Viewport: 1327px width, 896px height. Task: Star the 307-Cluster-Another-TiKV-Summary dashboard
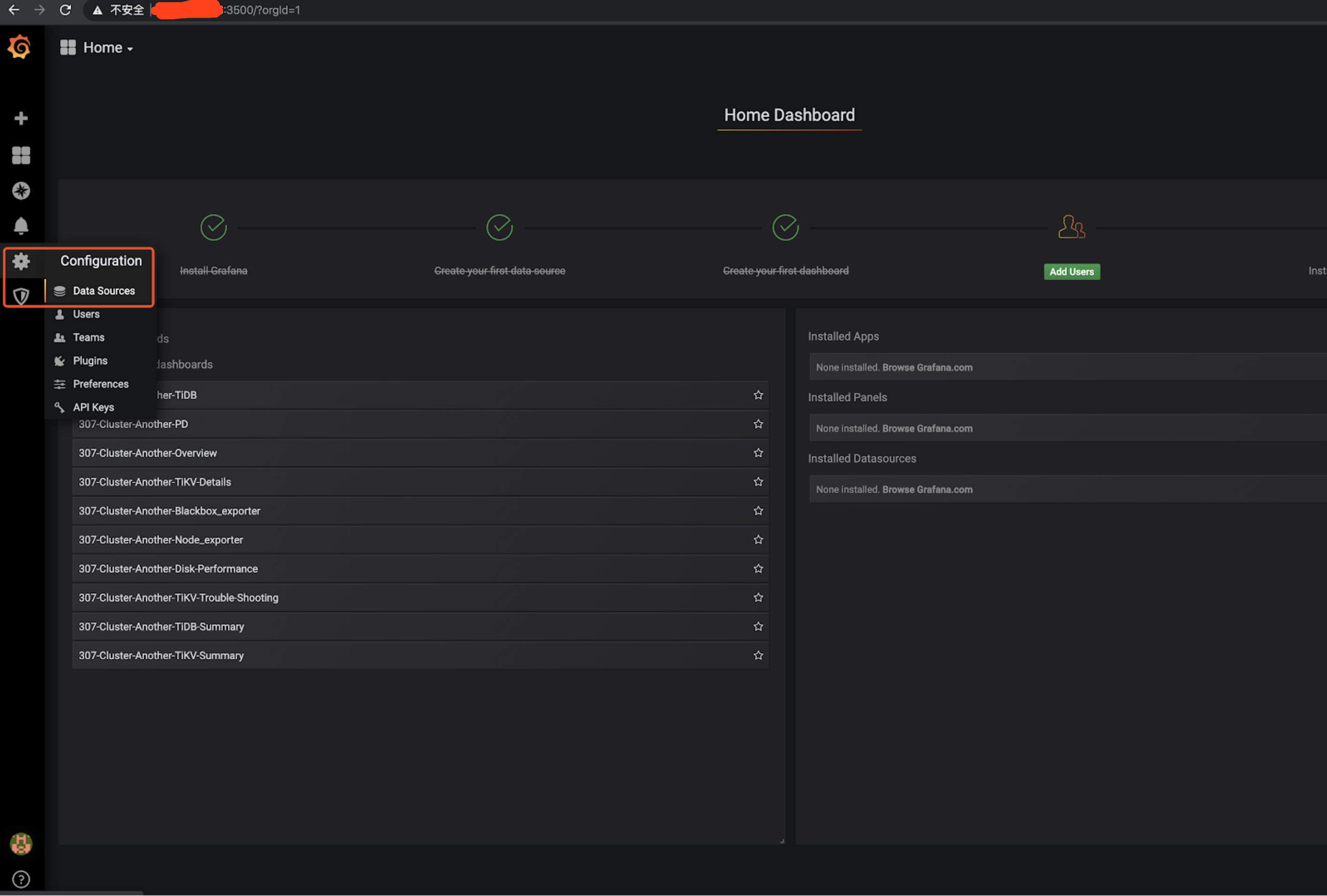coord(758,655)
